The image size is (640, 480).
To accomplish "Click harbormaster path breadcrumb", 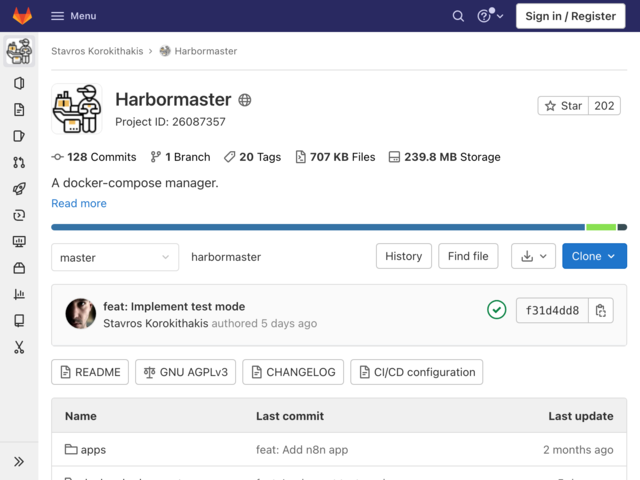I will point(226,257).
